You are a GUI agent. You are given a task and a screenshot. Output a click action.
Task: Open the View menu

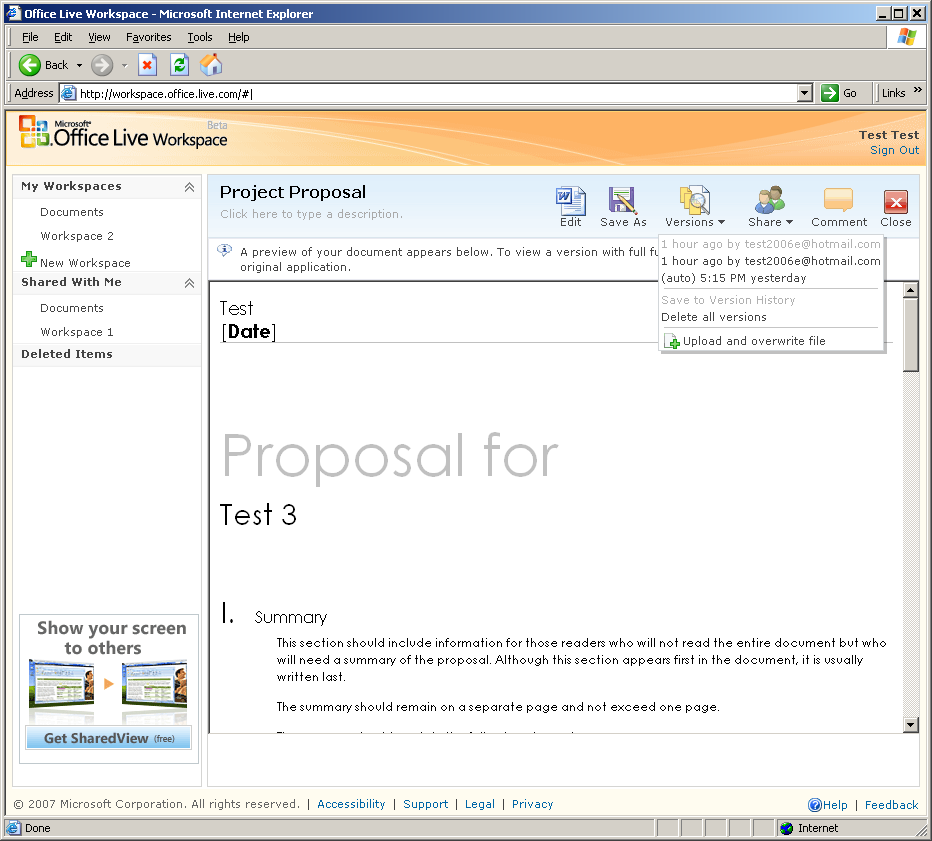point(99,37)
